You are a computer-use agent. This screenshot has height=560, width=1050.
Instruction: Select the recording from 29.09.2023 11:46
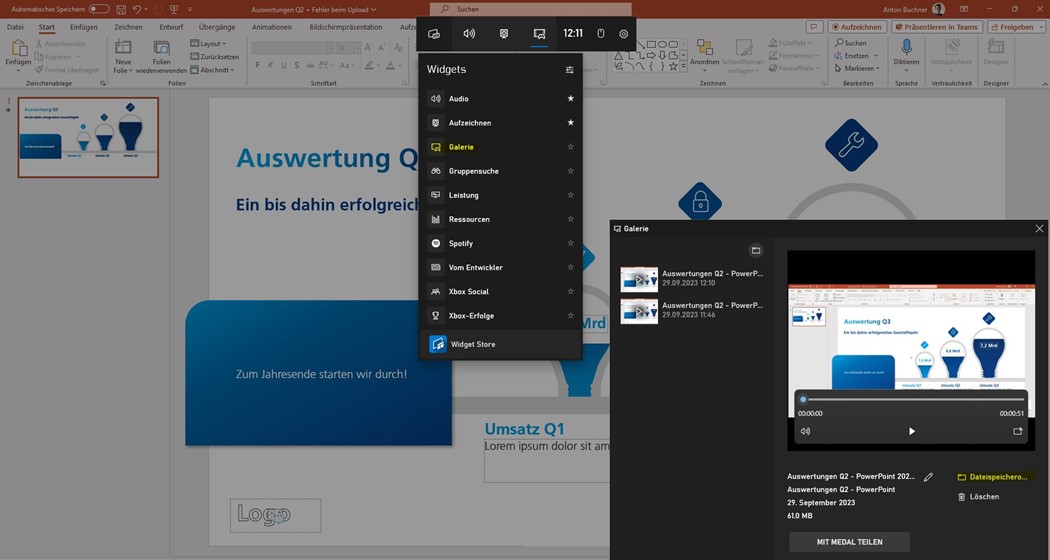[692, 310]
